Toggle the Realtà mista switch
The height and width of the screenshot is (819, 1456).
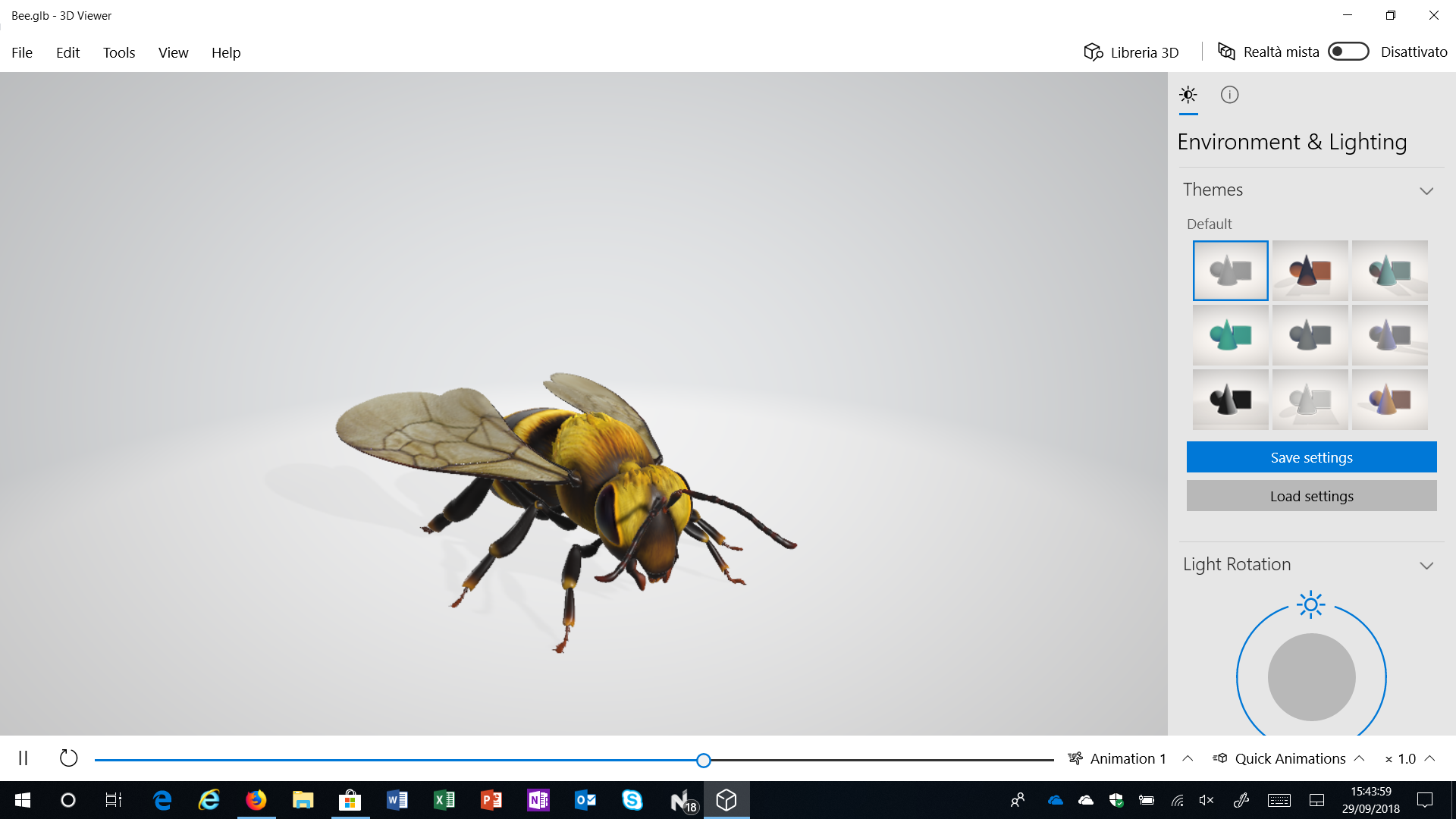[1348, 52]
